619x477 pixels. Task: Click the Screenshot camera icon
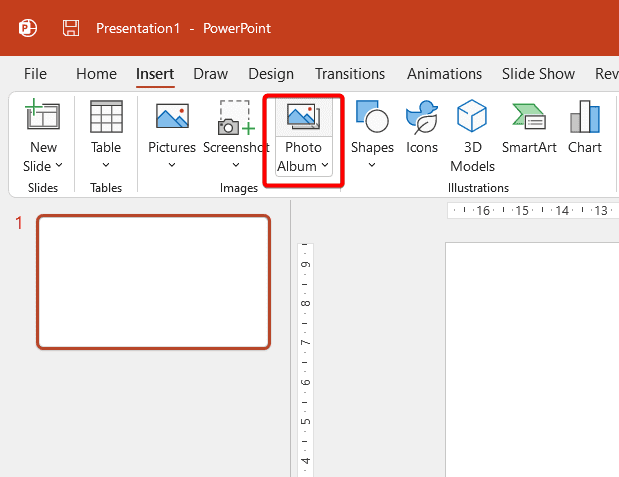point(236,117)
